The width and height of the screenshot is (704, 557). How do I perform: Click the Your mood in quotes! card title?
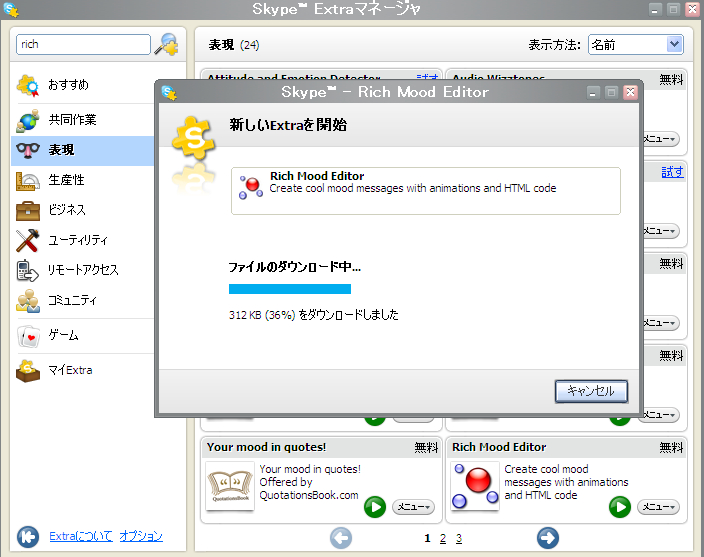point(267,447)
